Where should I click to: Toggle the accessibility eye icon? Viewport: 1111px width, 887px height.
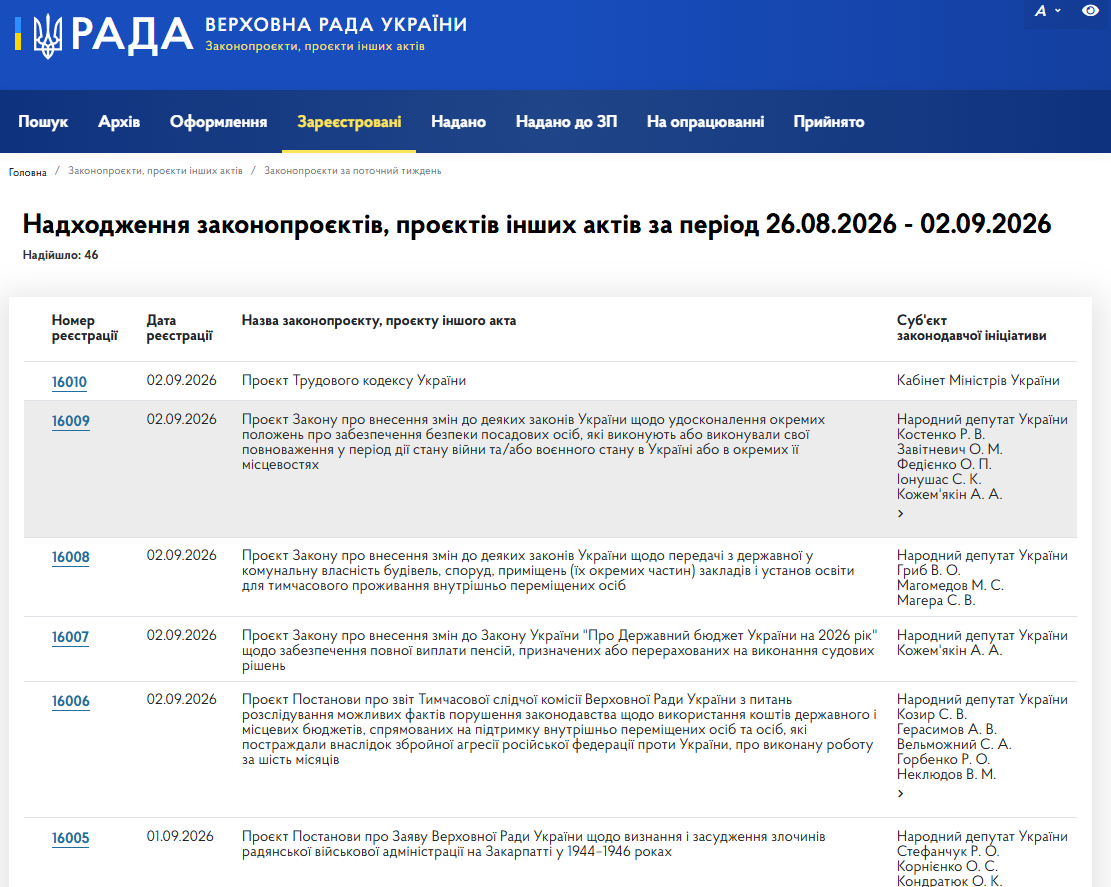point(1090,11)
